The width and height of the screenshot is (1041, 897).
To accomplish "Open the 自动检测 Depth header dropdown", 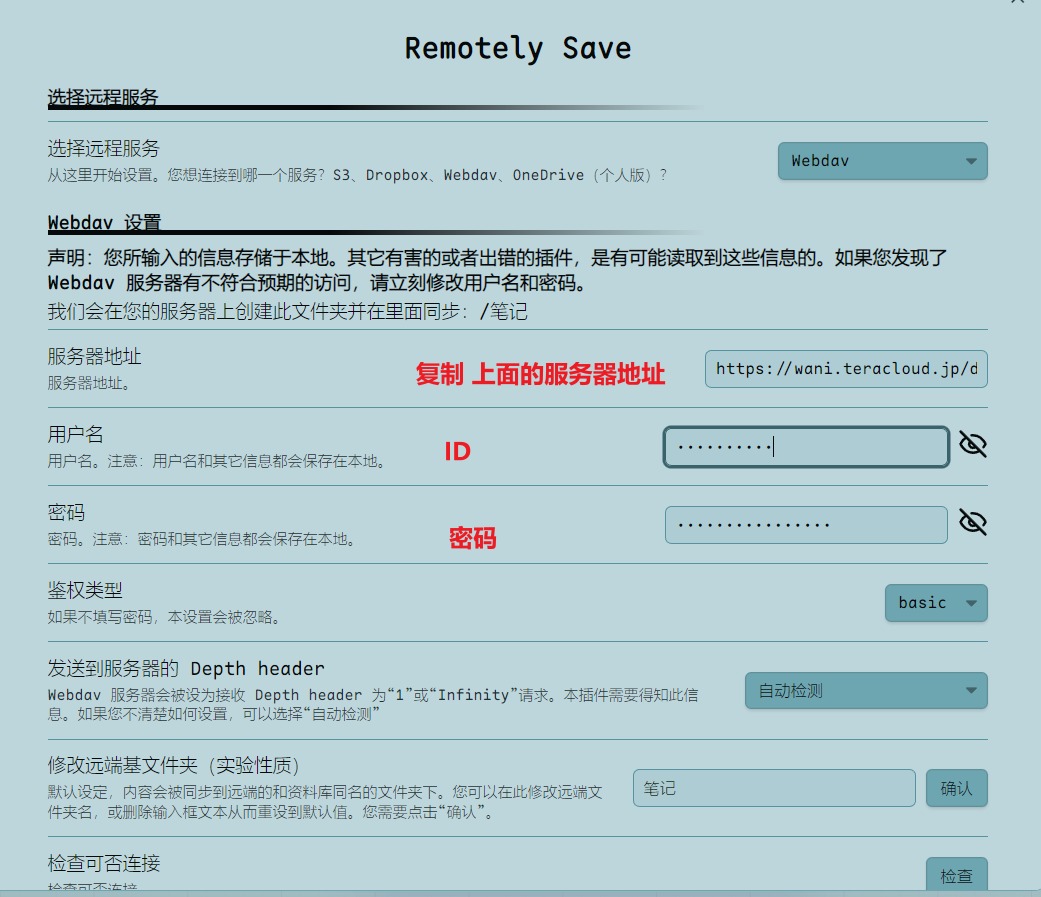I will click(x=865, y=690).
